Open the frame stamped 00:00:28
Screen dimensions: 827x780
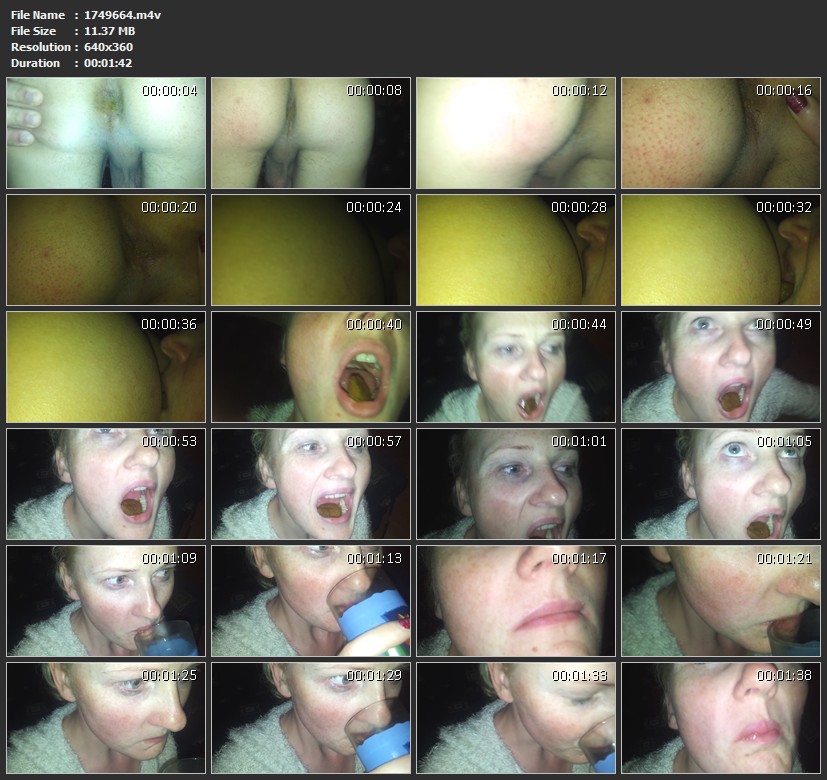(516, 250)
